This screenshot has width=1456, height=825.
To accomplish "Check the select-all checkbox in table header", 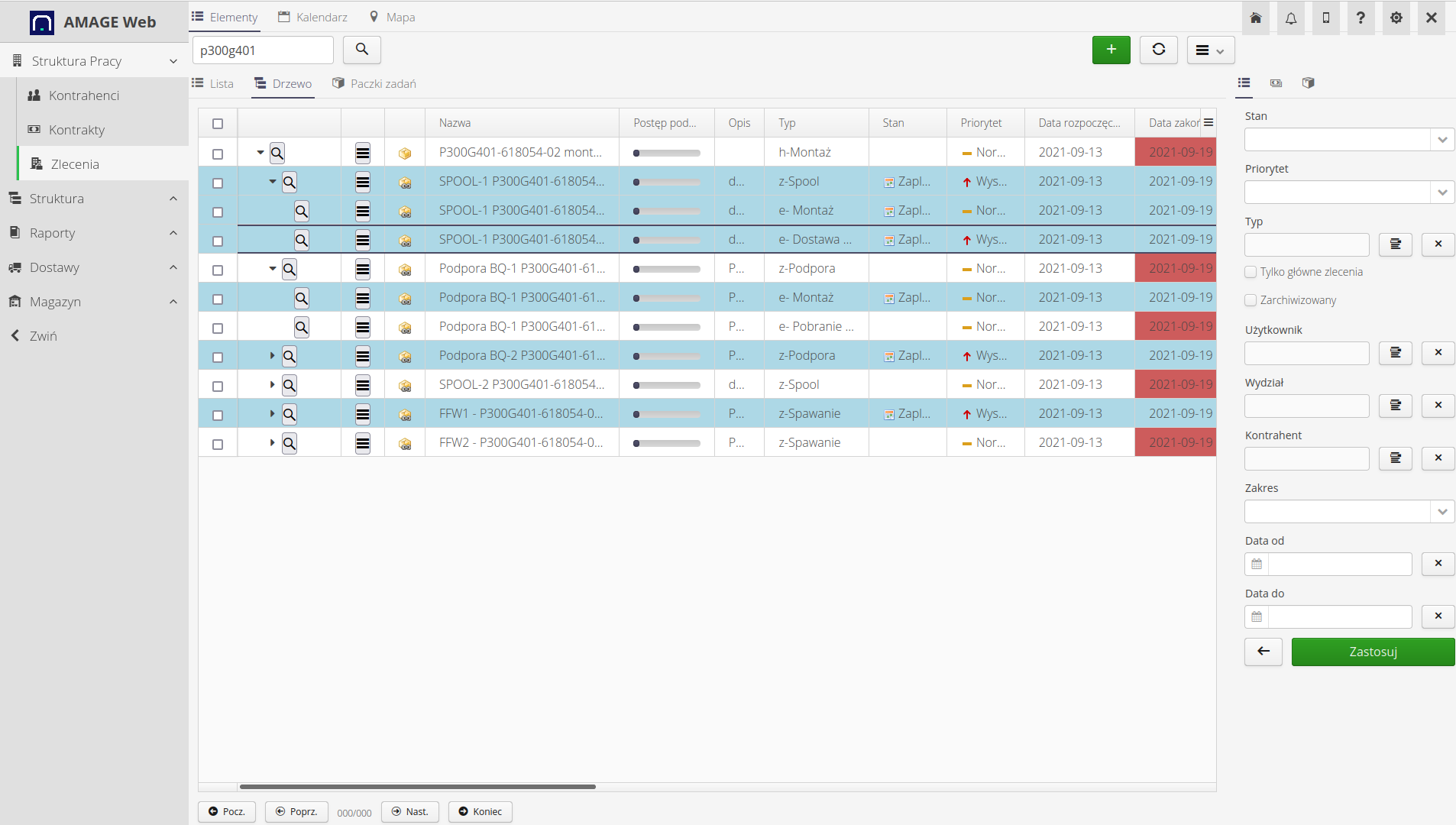I will tap(218, 123).
